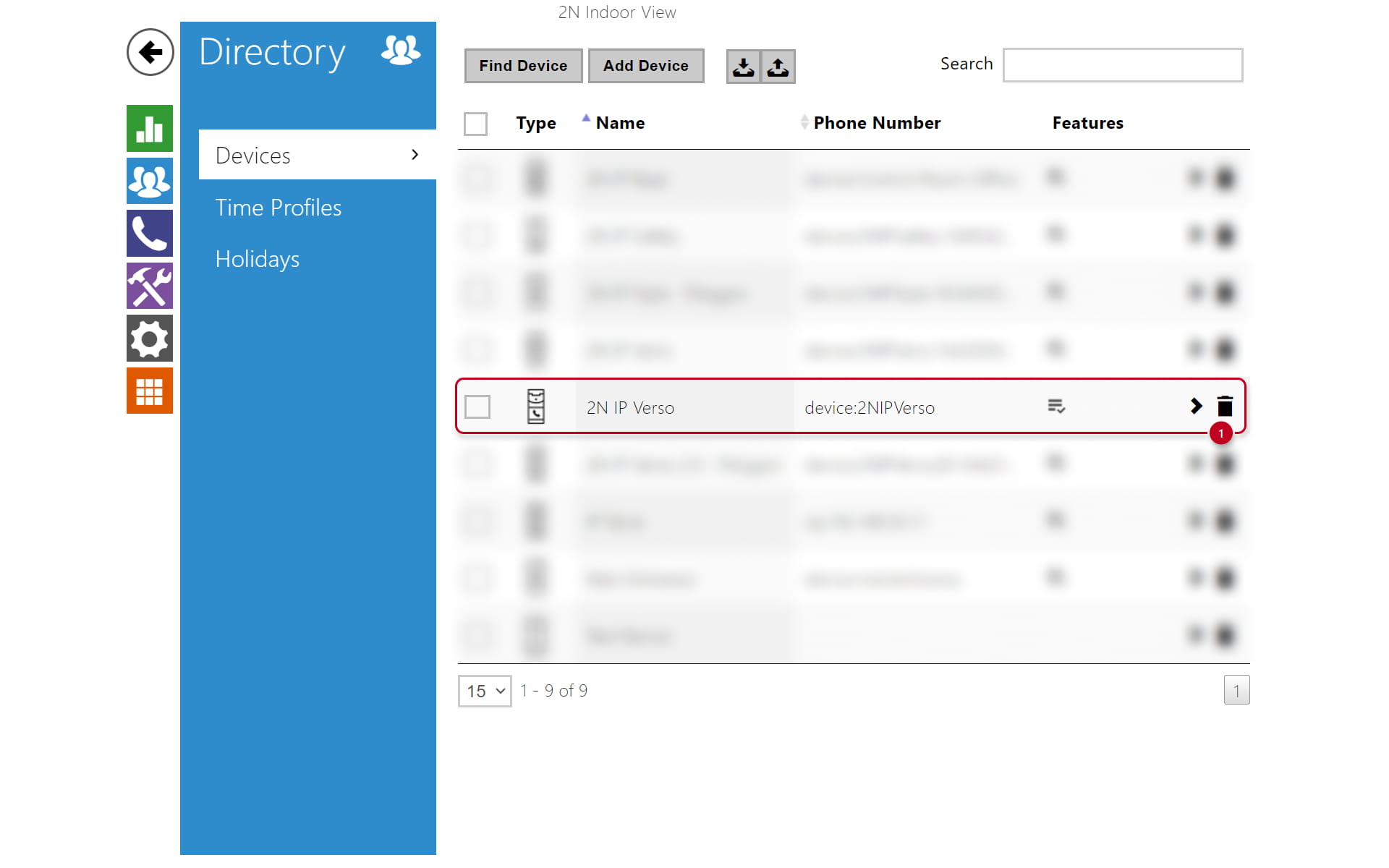Delete the 2N IP Verso device
1389x868 pixels.
coord(1225,406)
